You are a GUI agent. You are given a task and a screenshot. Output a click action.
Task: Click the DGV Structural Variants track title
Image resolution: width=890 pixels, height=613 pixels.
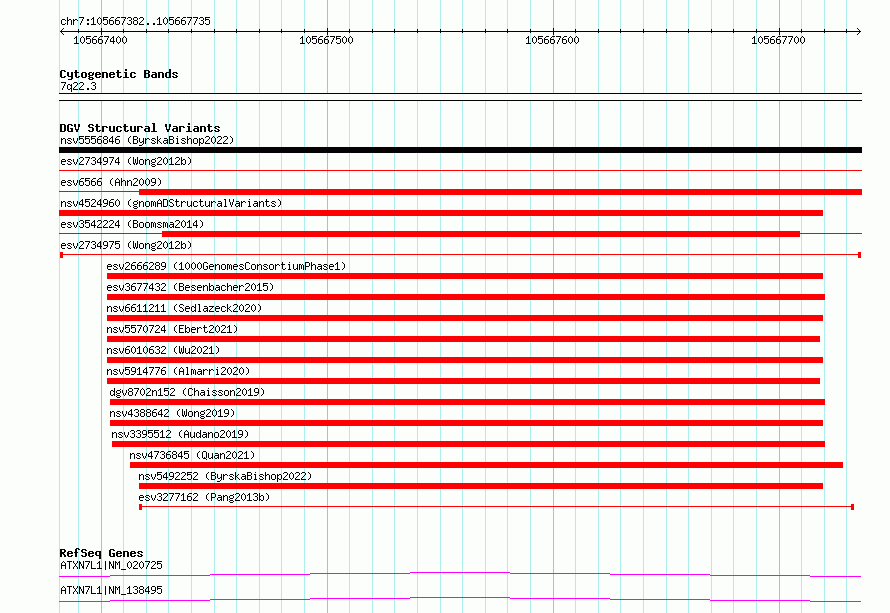[140, 128]
